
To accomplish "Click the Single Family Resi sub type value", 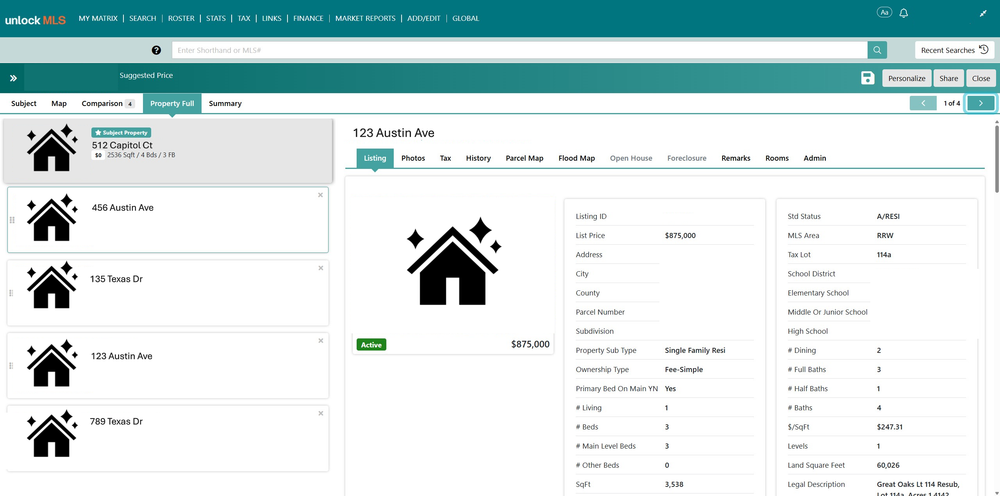I will [695, 351].
